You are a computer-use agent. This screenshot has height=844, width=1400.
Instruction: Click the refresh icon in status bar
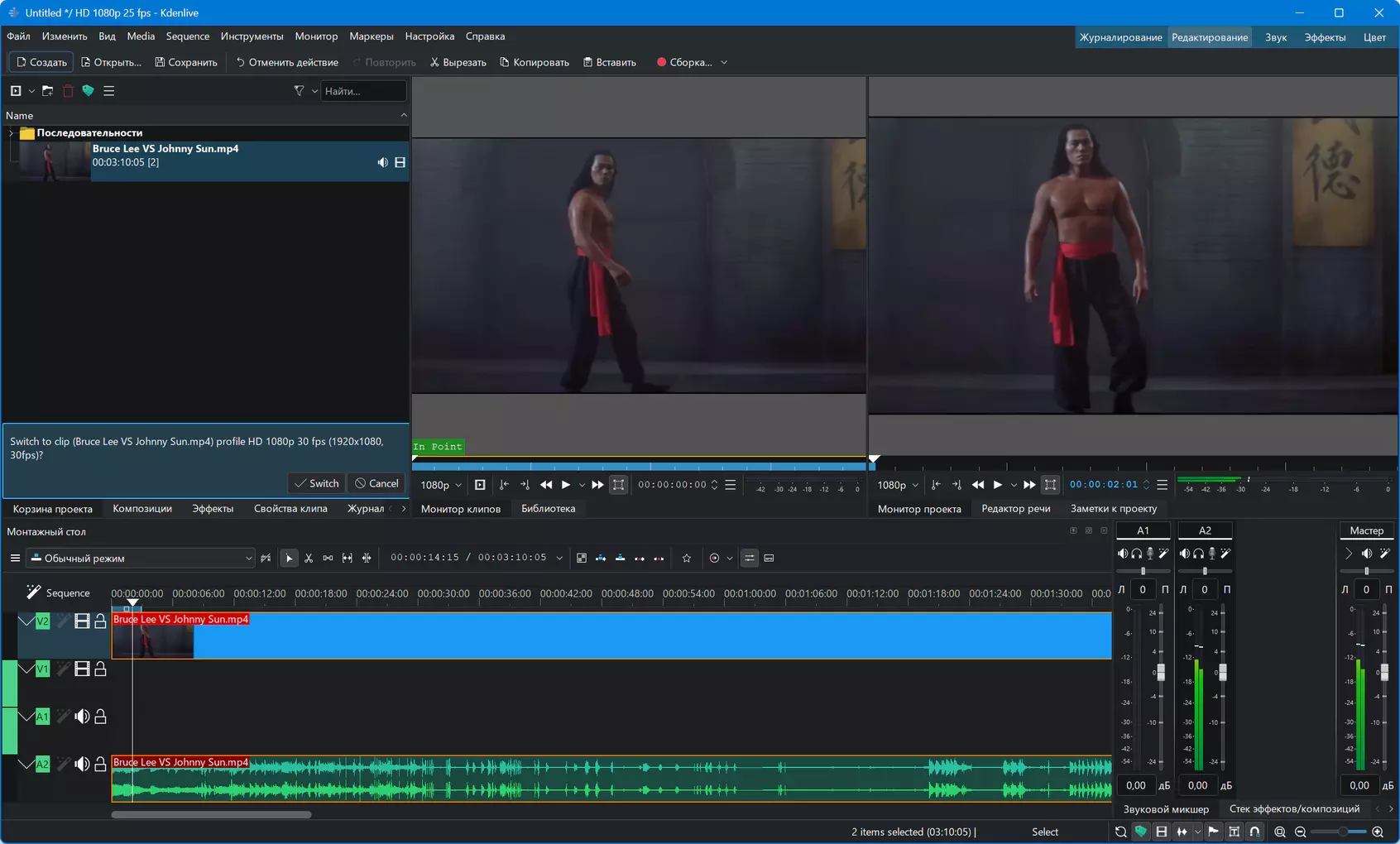pyautogui.click(x=1120, y=832)
